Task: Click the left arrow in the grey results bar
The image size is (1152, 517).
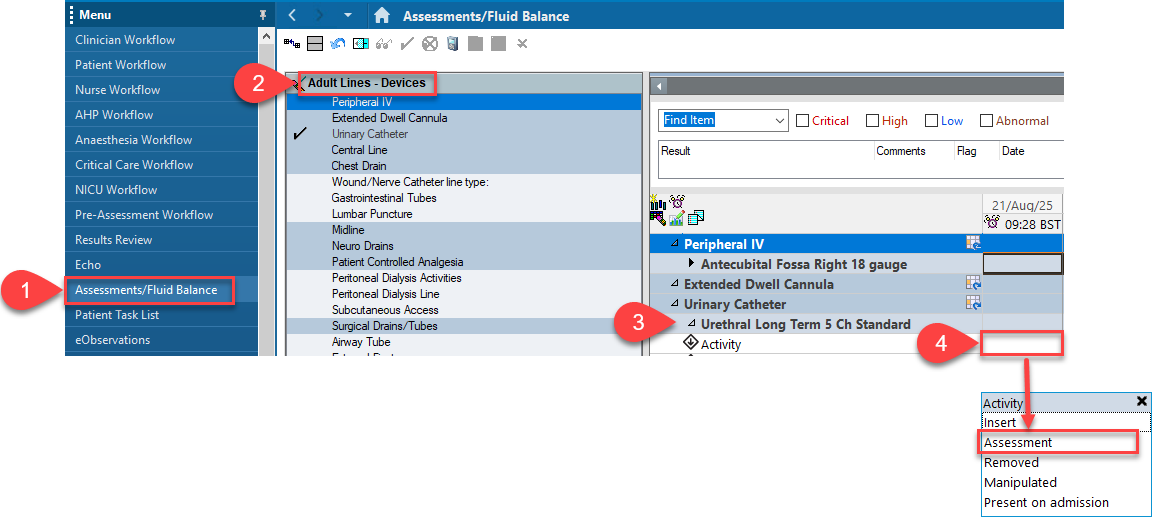Action: pos(660,87)
